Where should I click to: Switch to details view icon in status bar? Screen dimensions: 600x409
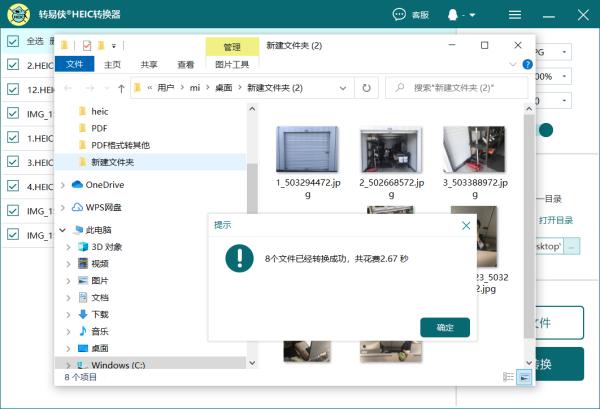pyautogui.click(x=508, y=377)
